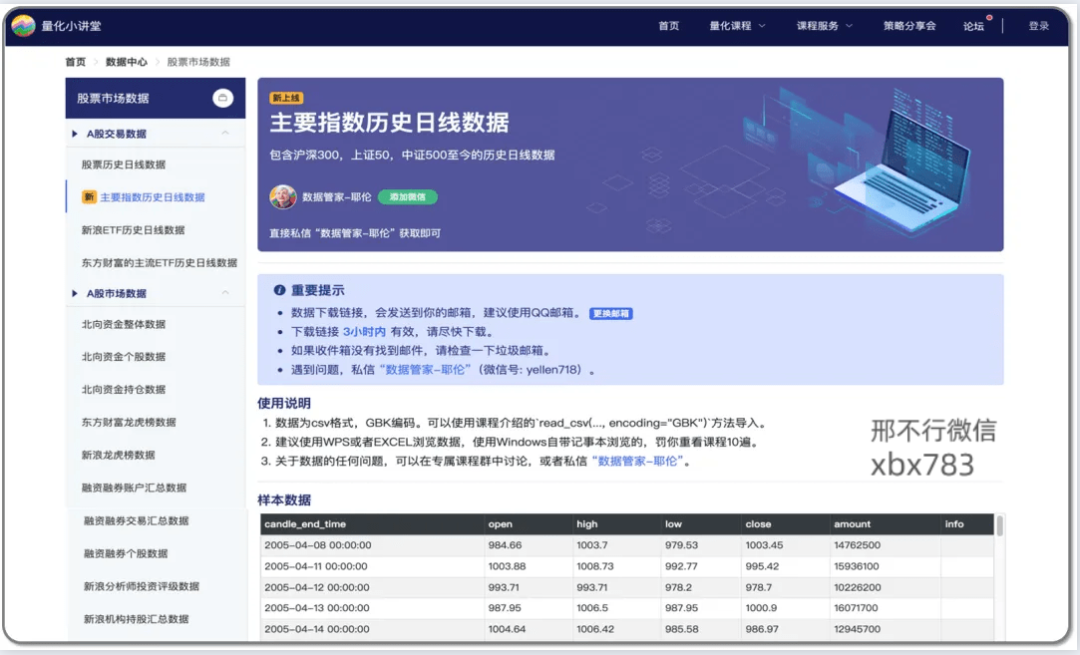Open the 量化课程 dropdown menu
Screen dimensions: 1080x655
pos(738,25)
